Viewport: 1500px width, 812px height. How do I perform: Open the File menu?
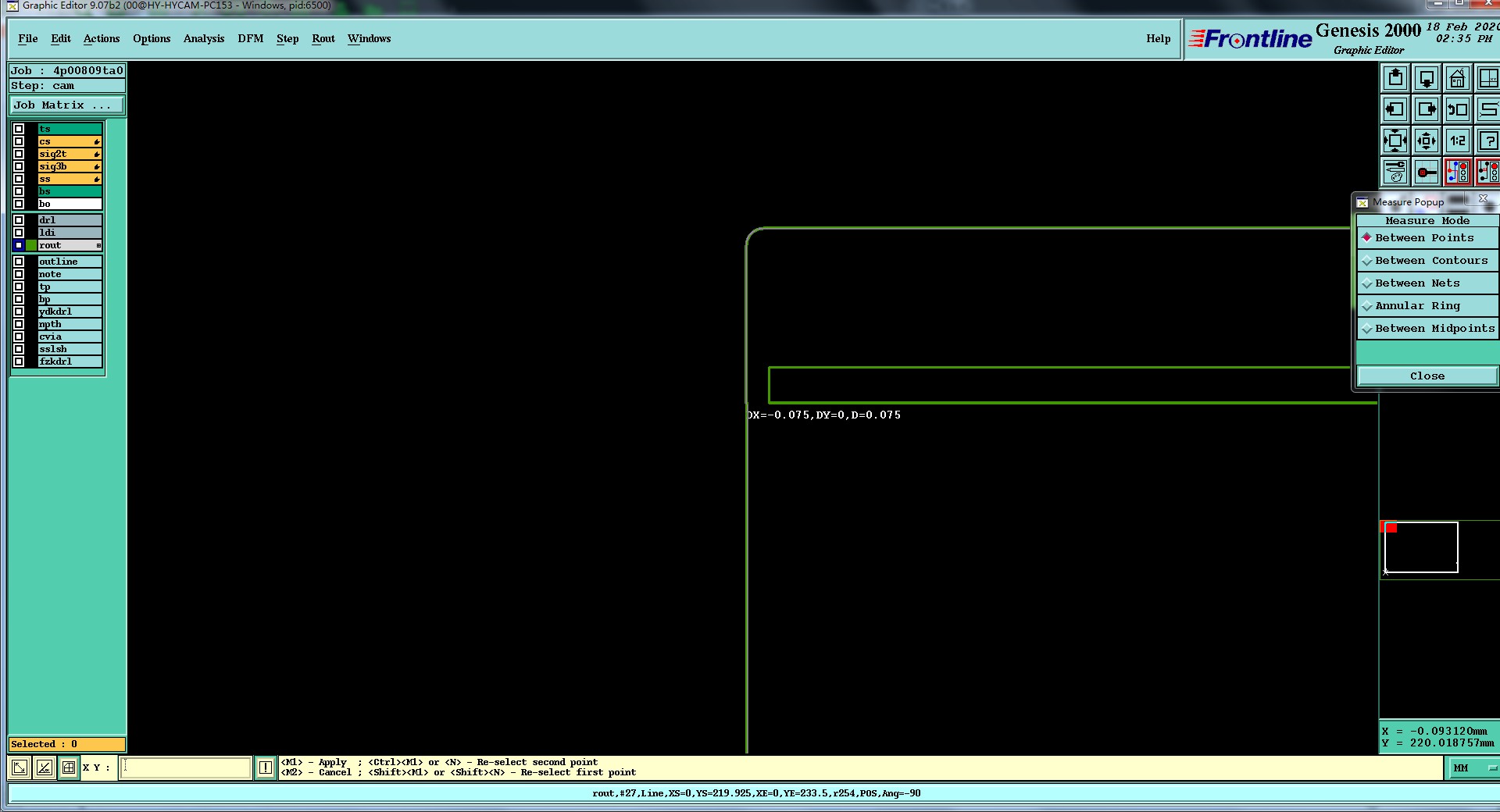coord(28,38)
